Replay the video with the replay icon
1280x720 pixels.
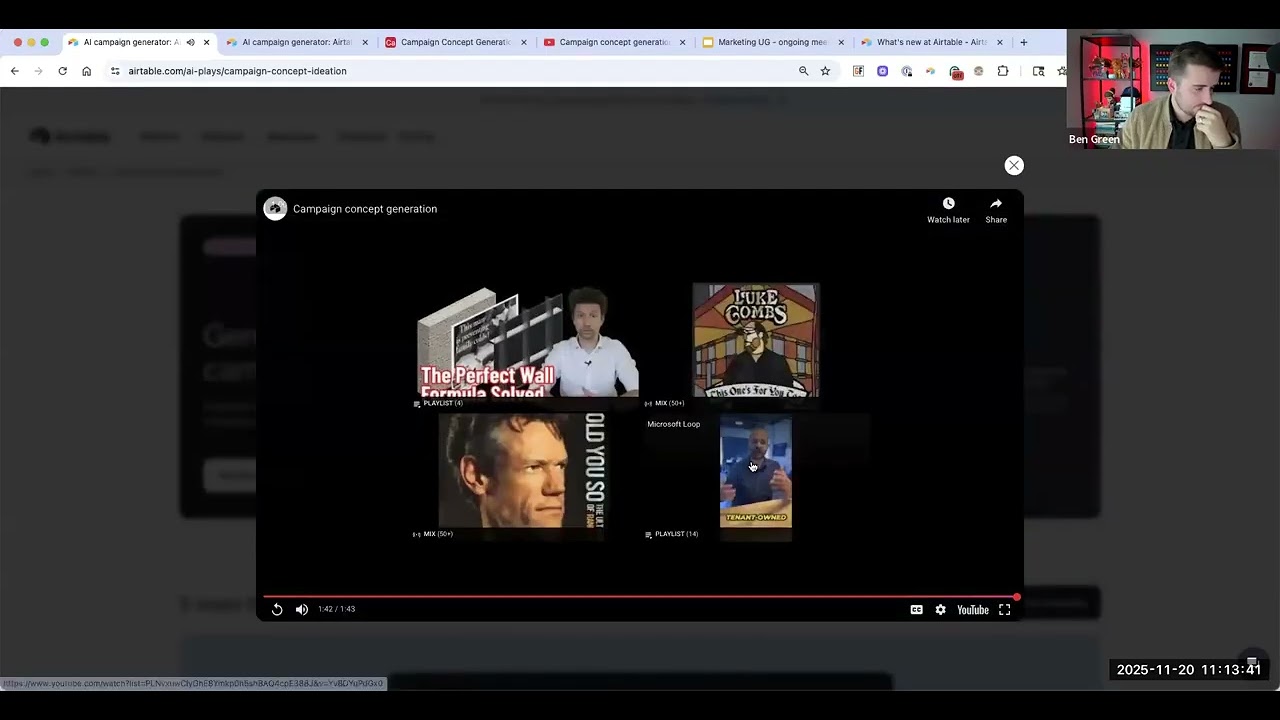tap(277, 609)
